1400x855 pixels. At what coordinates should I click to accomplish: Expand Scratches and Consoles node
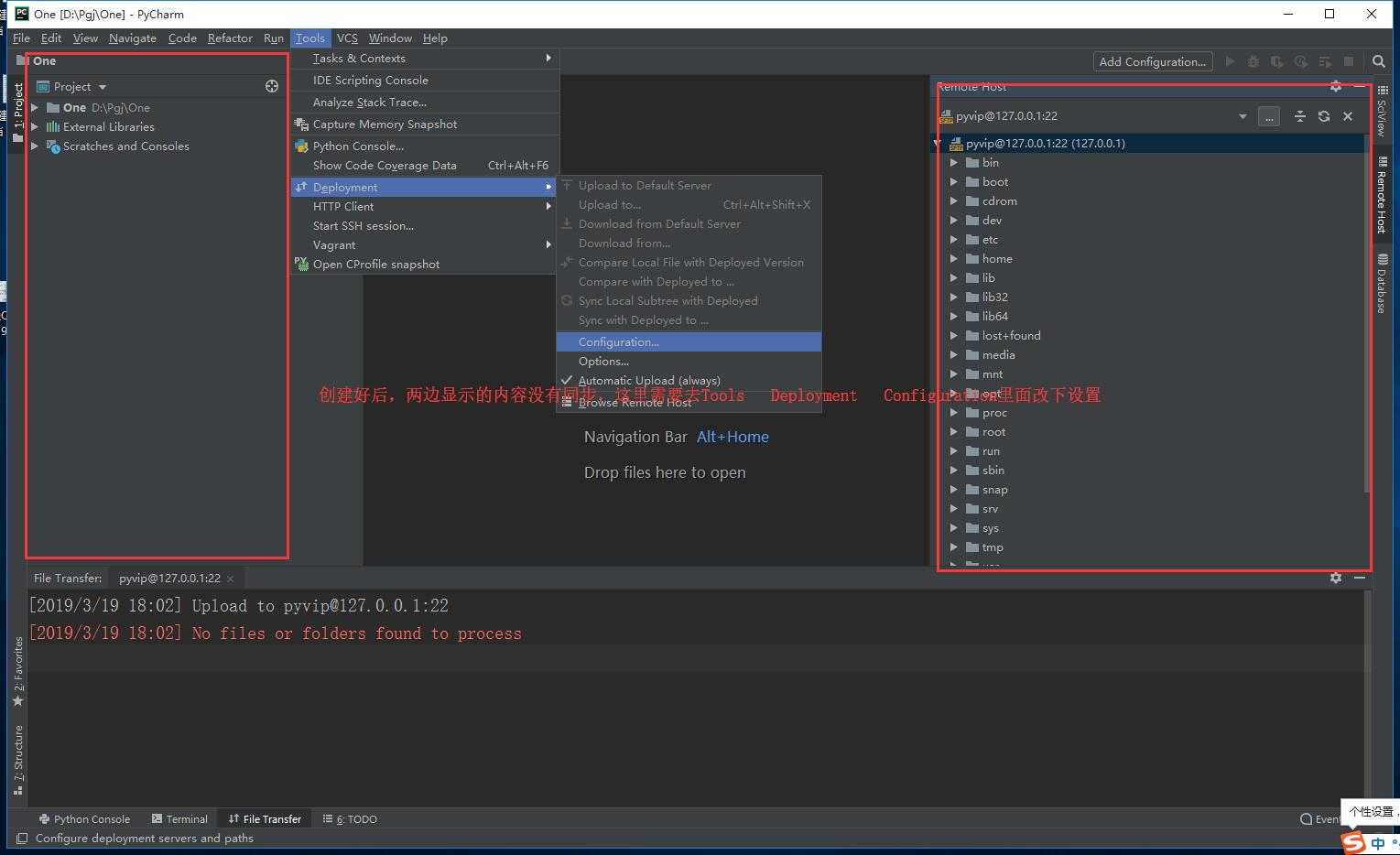(x=35, y=146)
